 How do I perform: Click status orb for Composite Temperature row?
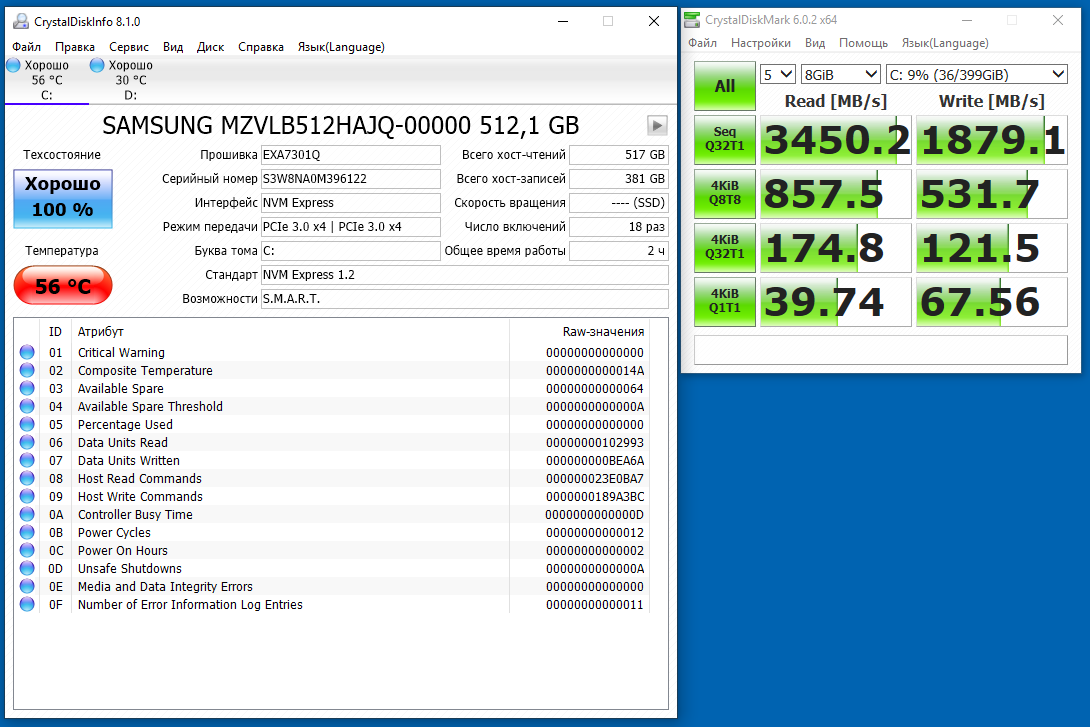27,370
